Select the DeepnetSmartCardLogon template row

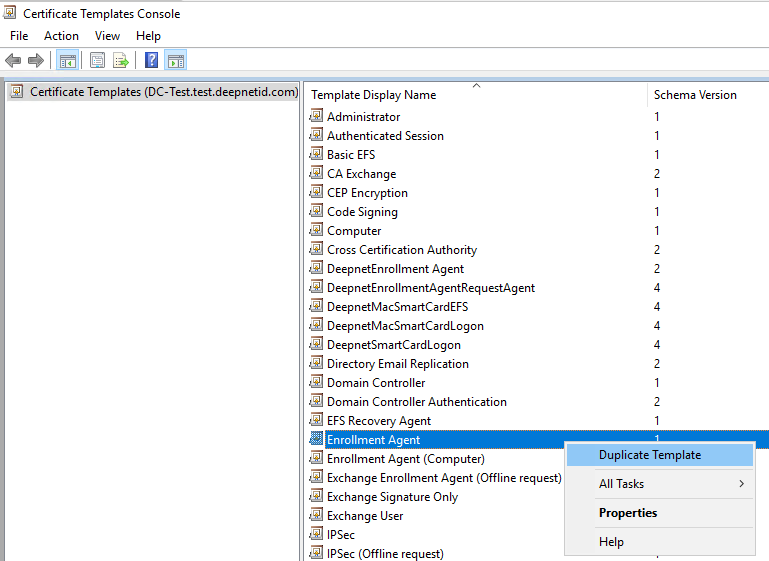coord(394,345)
